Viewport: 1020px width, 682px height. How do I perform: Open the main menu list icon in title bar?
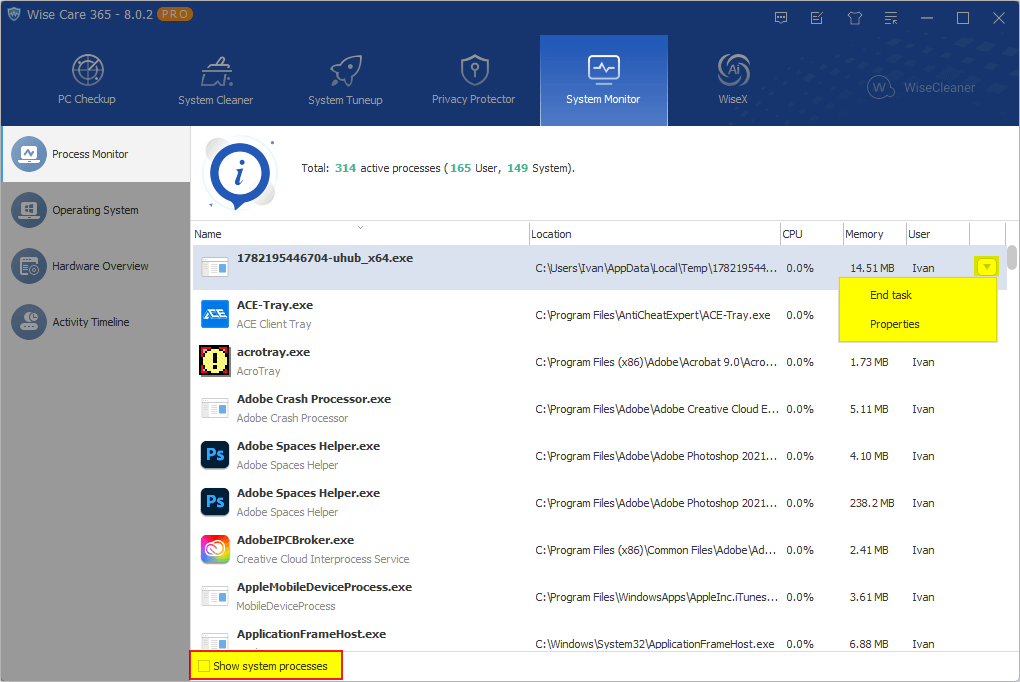tap(891, 18)
